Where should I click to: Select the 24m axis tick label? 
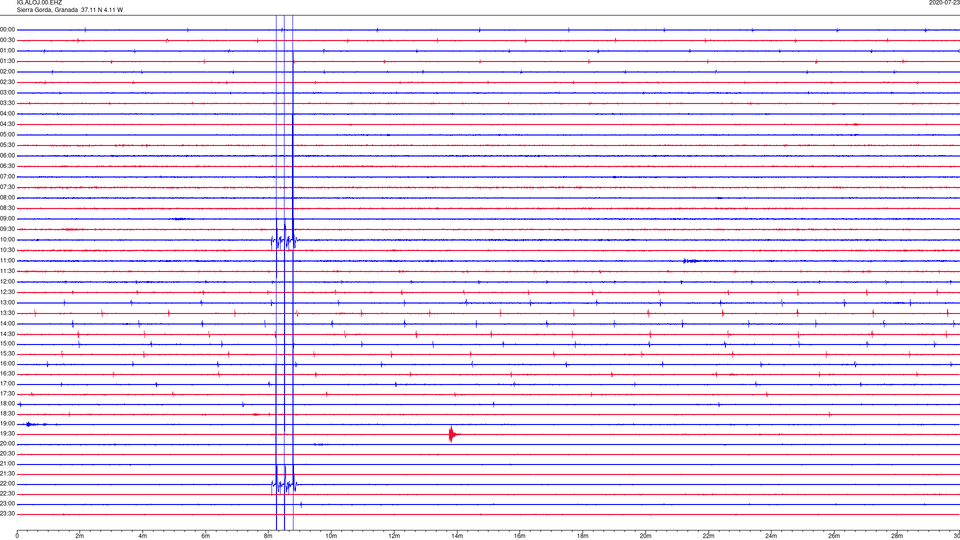click(771, 536)
